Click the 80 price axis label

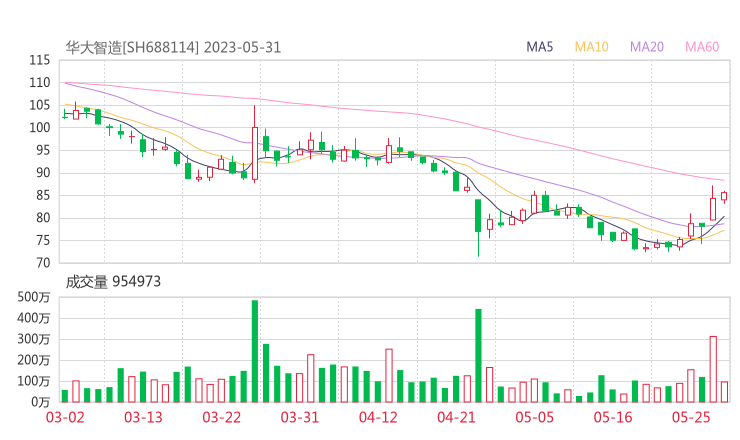pyautogui.click(x=43, y=218)
